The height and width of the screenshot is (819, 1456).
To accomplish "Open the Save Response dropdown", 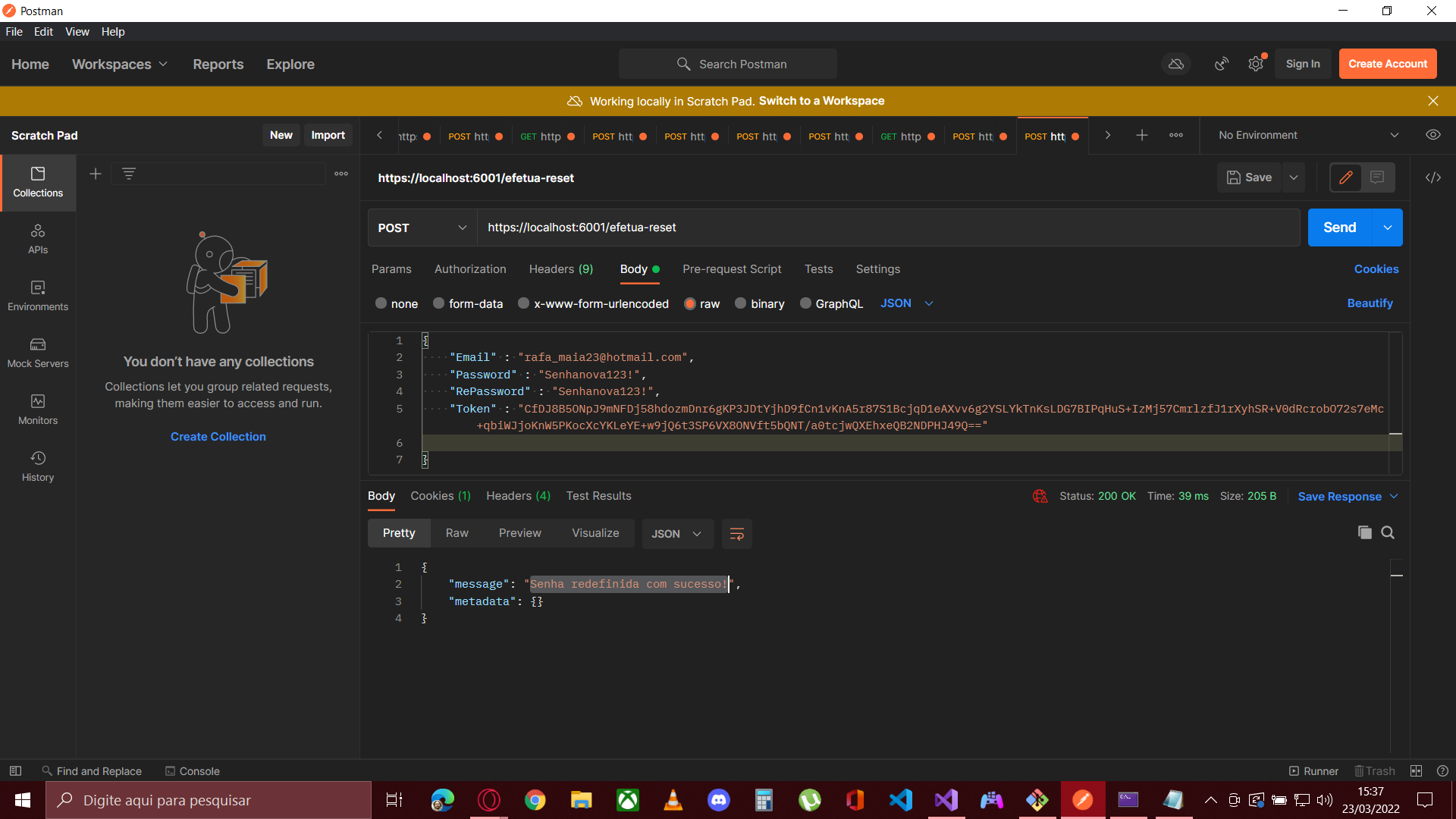I will [1348, 497].
